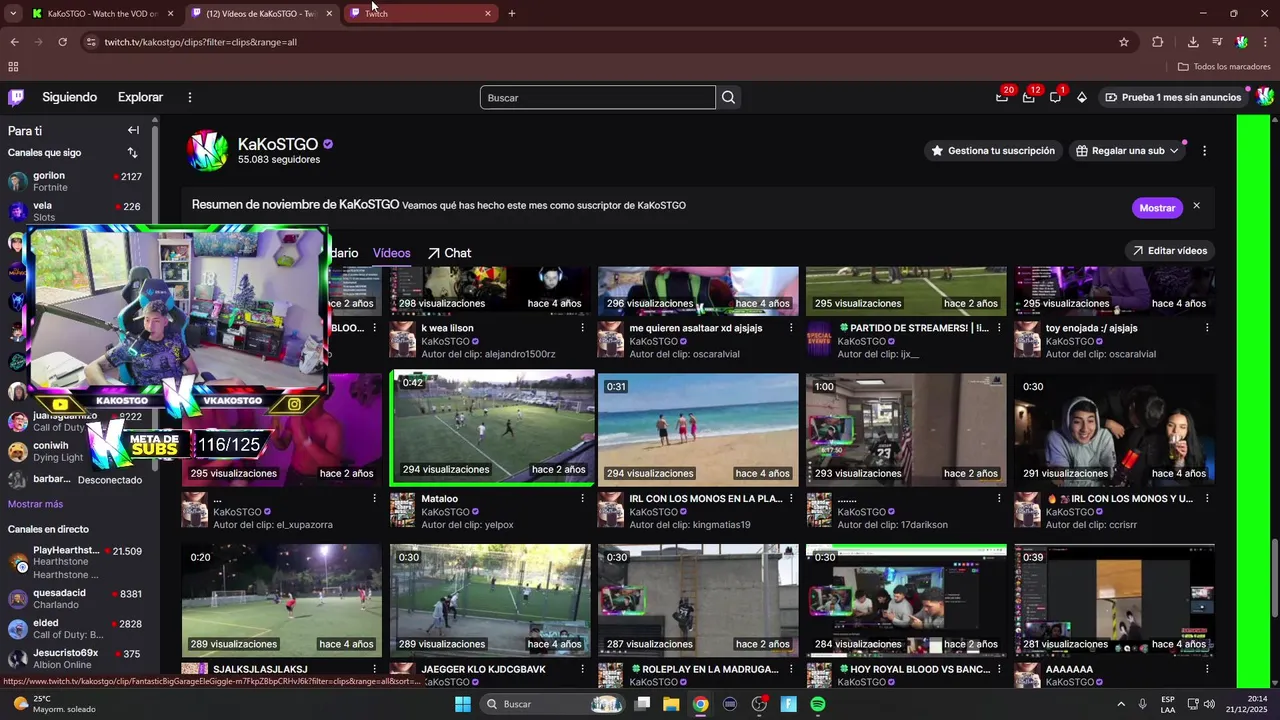Screen dimensions: 1280x720
Task: Switch to the third Twitch browser tab
Action: (x=420, y=13)
